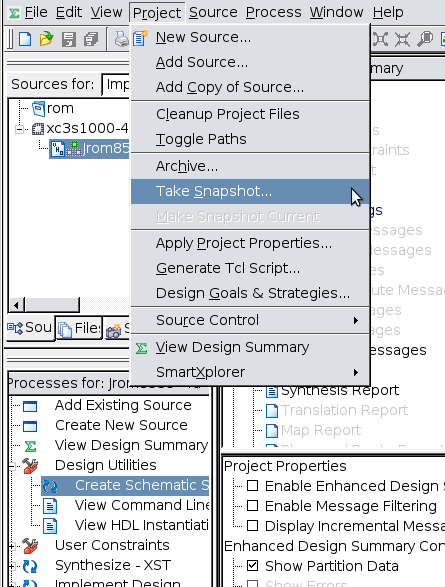Viewport: 445px width, 587px height.
Task: Click the View HDL Instantiation document icon
Action: point(50,526)
